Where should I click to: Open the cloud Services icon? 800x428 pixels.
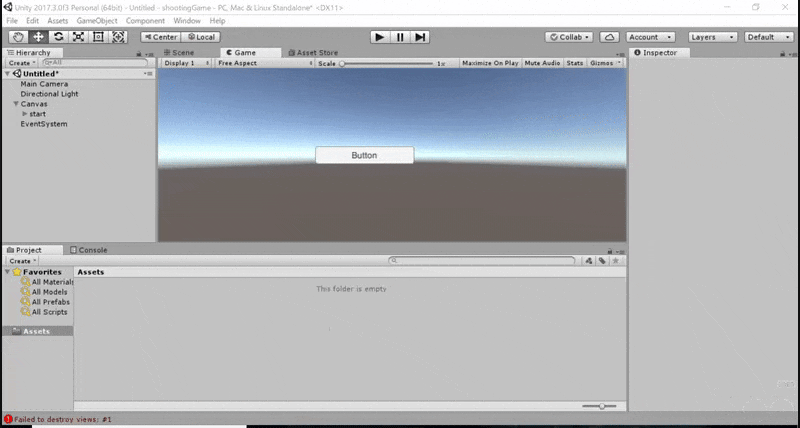pos(609,37)
